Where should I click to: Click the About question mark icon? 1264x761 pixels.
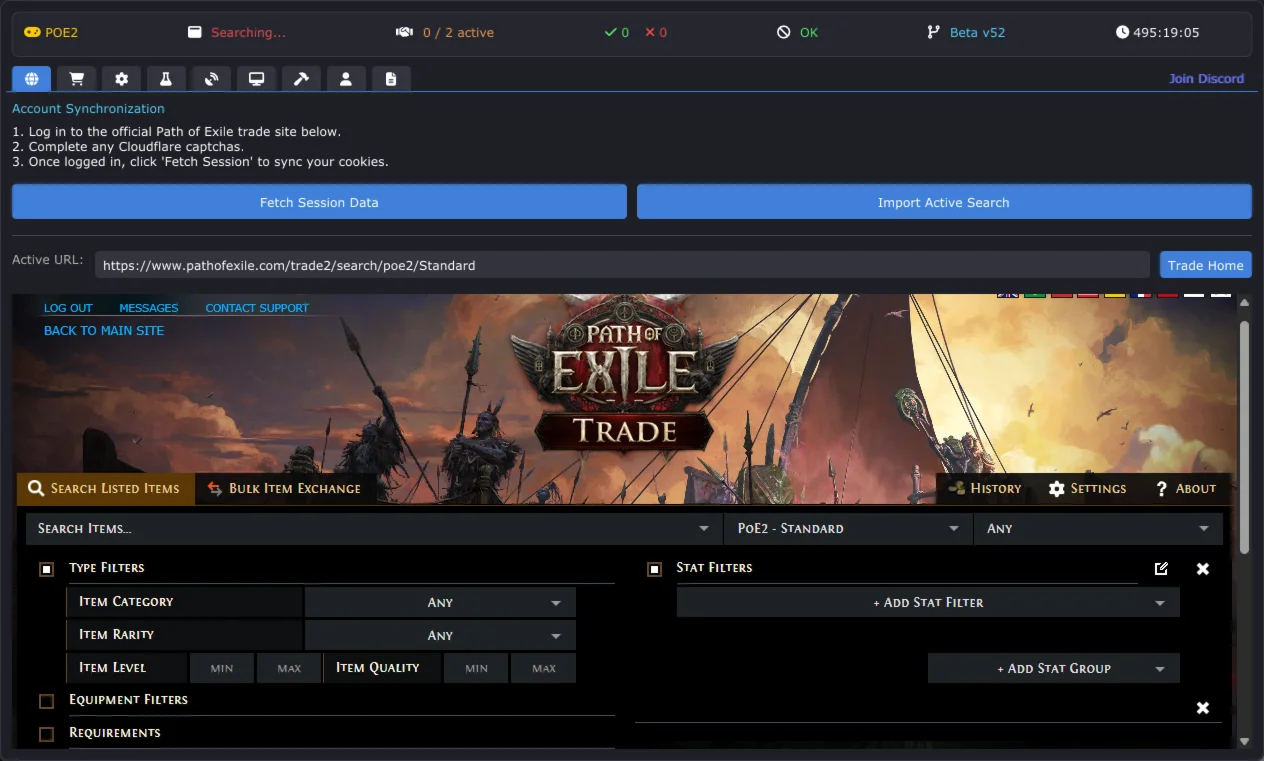[x=1161, y=488]
